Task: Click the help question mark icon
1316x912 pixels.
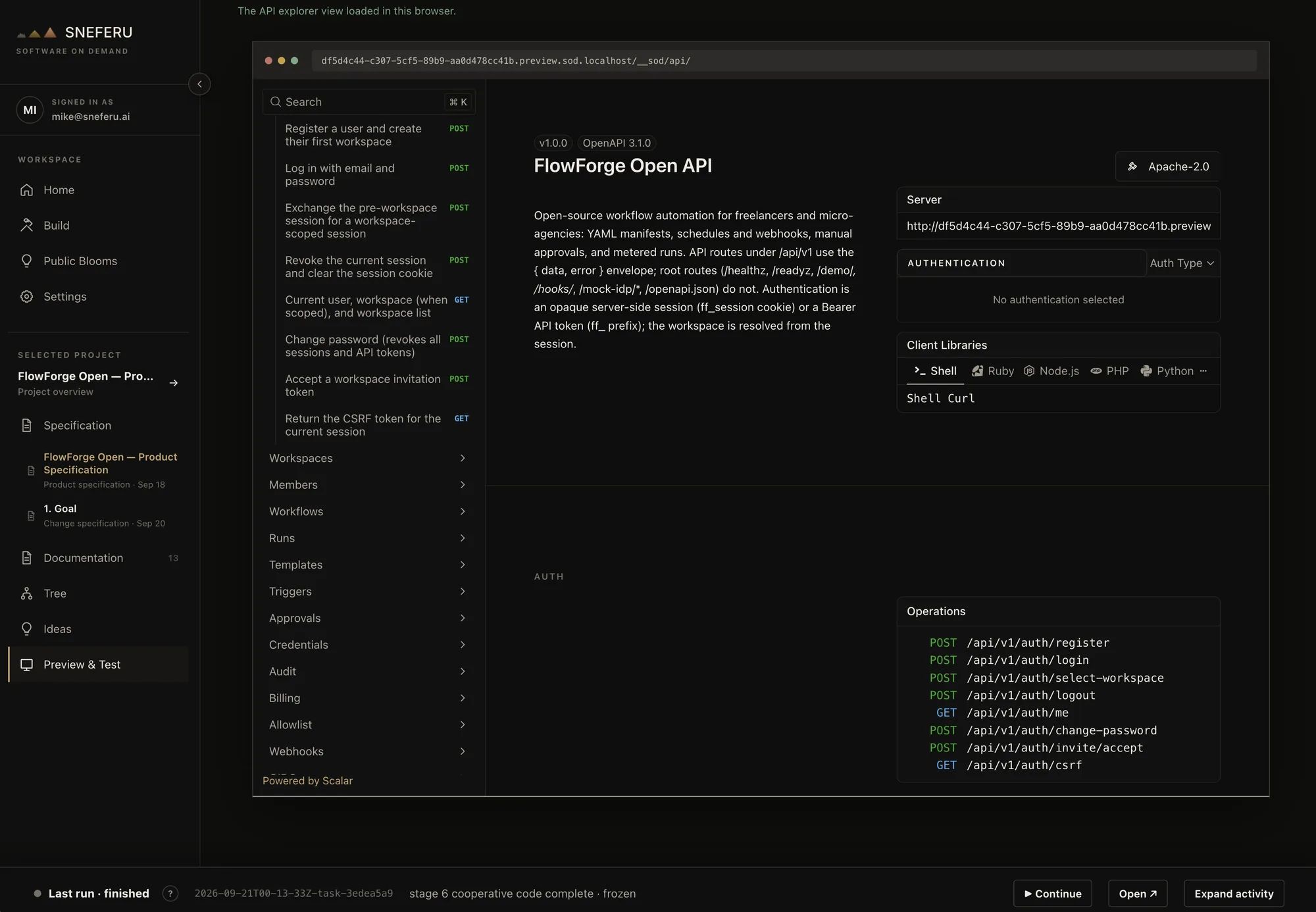Action: (170, 894)
